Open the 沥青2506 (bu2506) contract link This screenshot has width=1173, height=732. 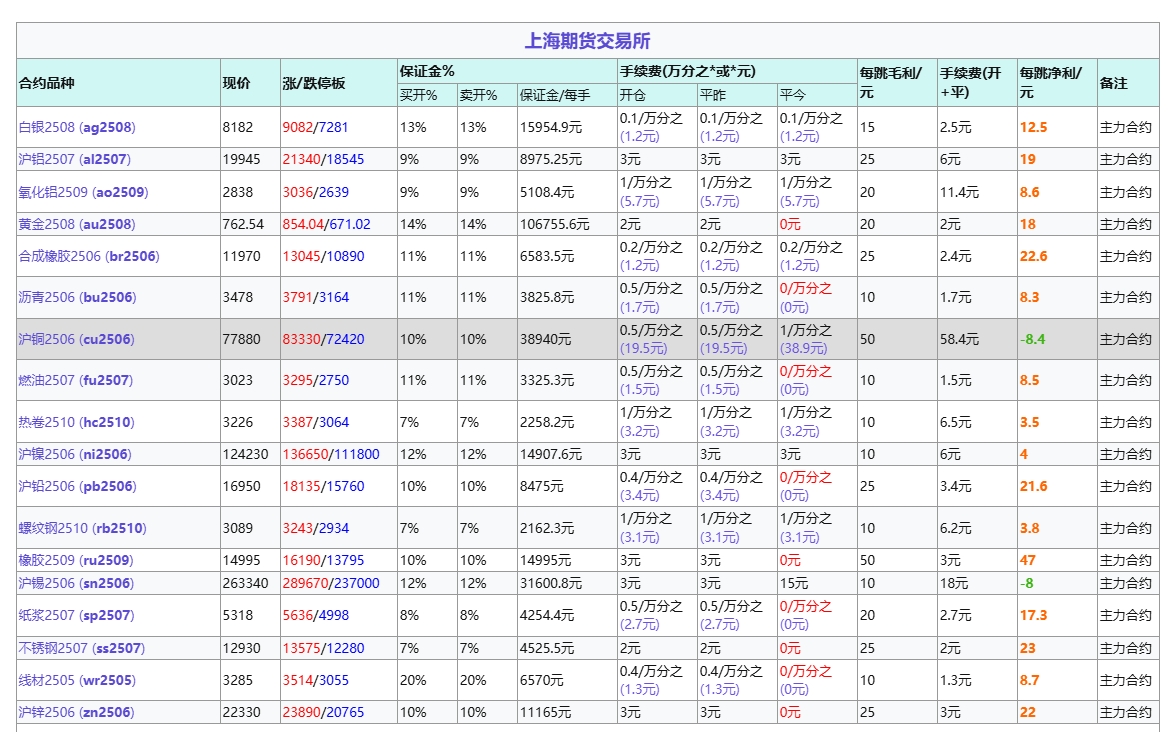[x=77, y=298]
